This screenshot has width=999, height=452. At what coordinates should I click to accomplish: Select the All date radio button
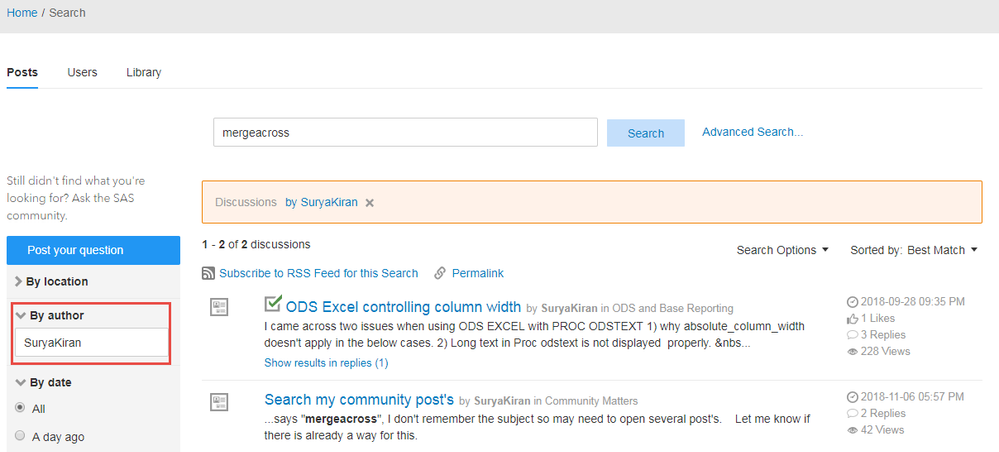point(20,408)
